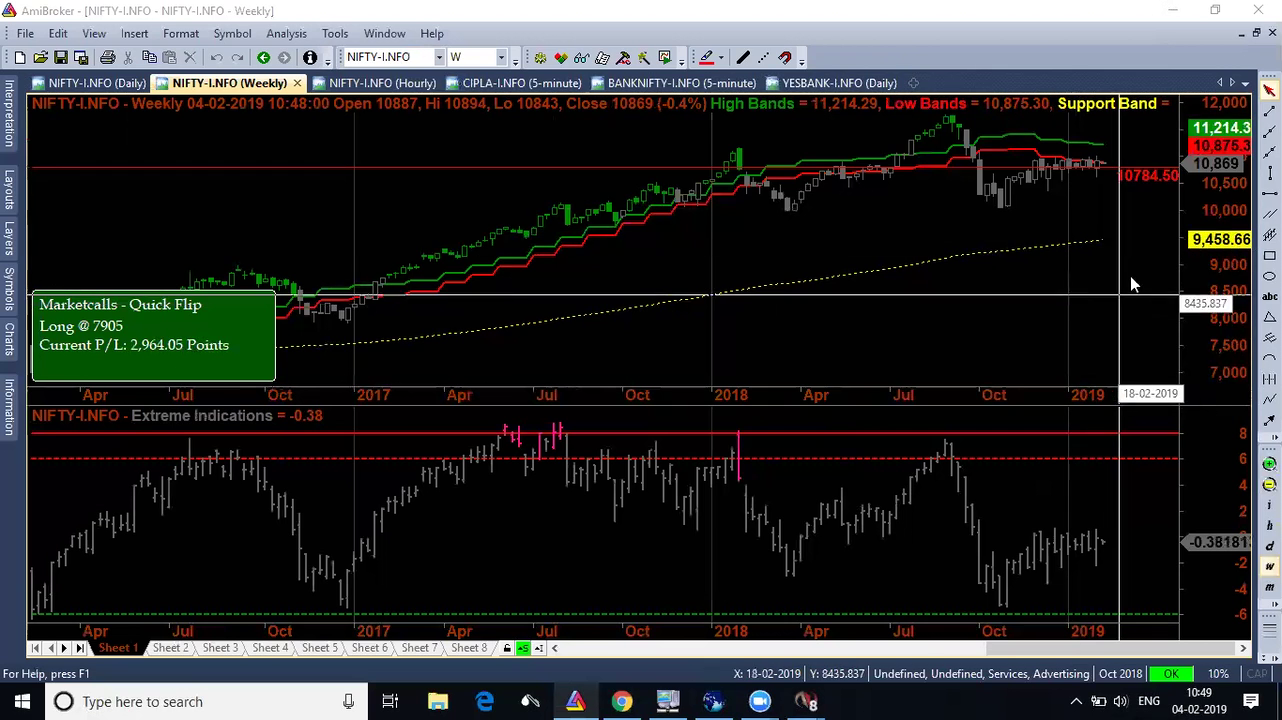Toggle the green symbol-link button beside sheets
The height and width of the screenshot is (720, 1282).
(522, 648)
